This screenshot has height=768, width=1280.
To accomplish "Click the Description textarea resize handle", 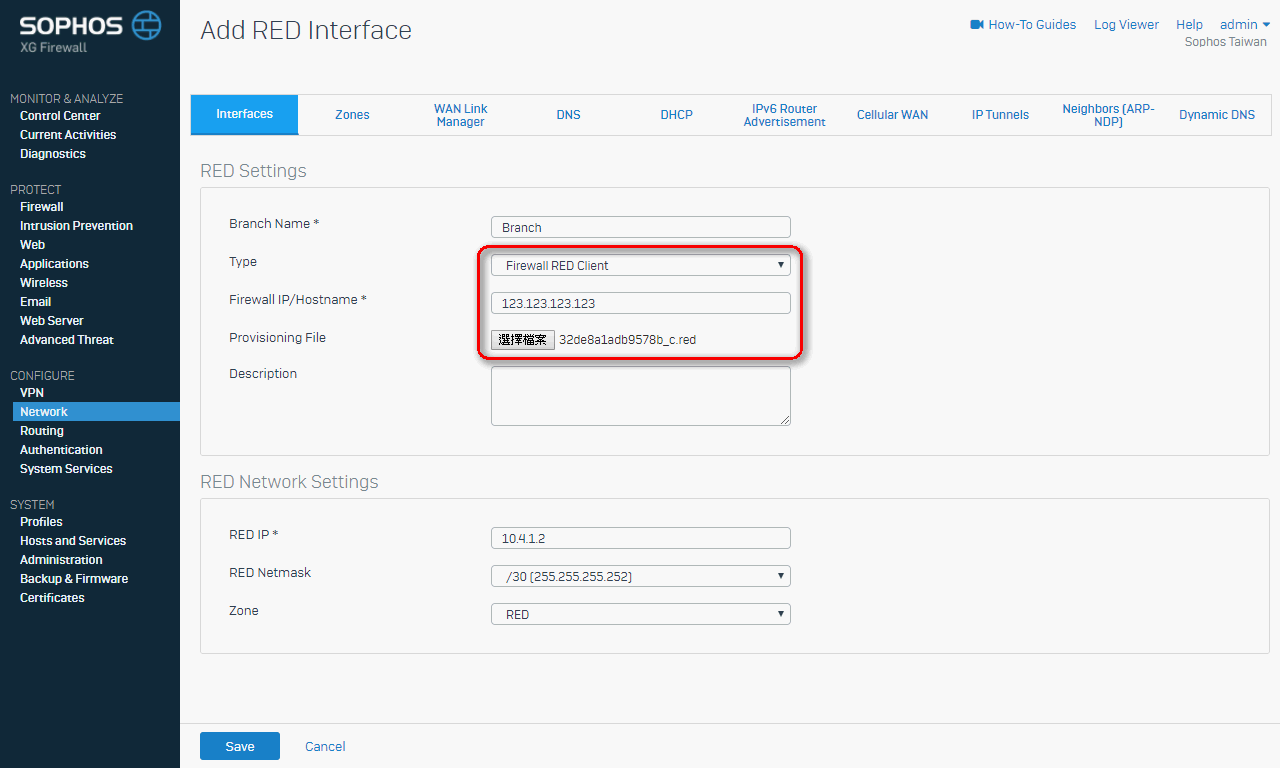I will pyautogui.click(x=785, y=420).
